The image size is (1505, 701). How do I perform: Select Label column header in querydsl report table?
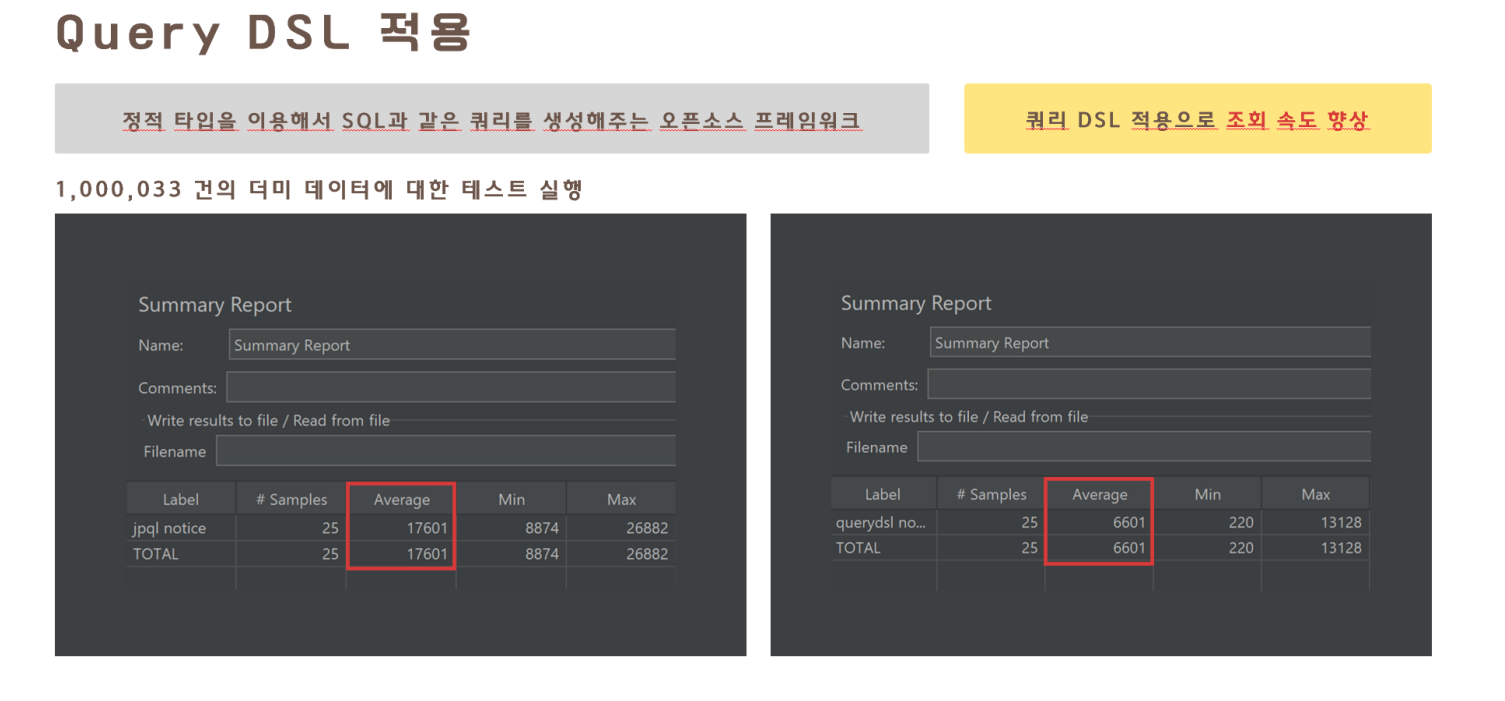(x=883, y=494)
